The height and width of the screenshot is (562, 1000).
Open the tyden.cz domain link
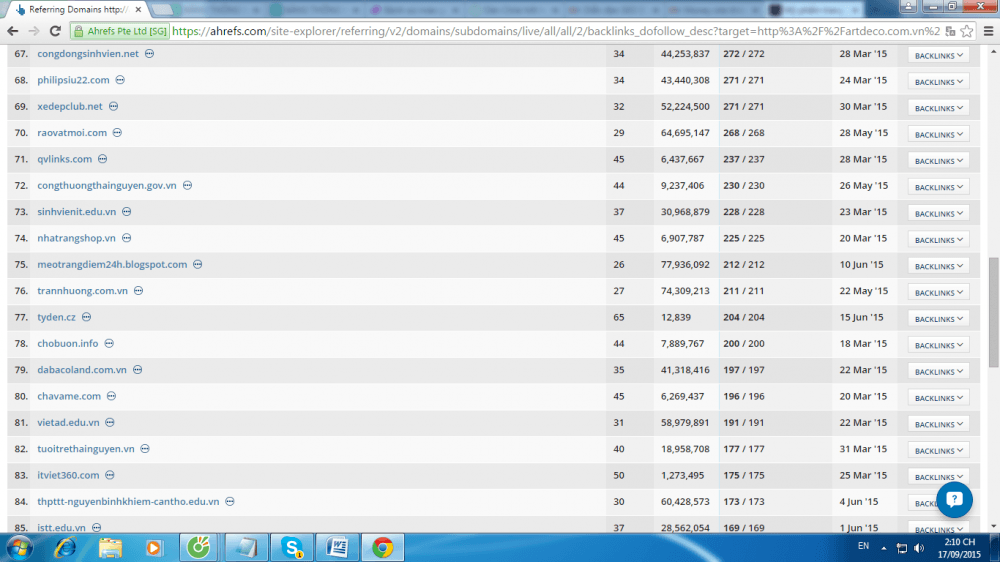pyautogui.click(x=56, y=317)
